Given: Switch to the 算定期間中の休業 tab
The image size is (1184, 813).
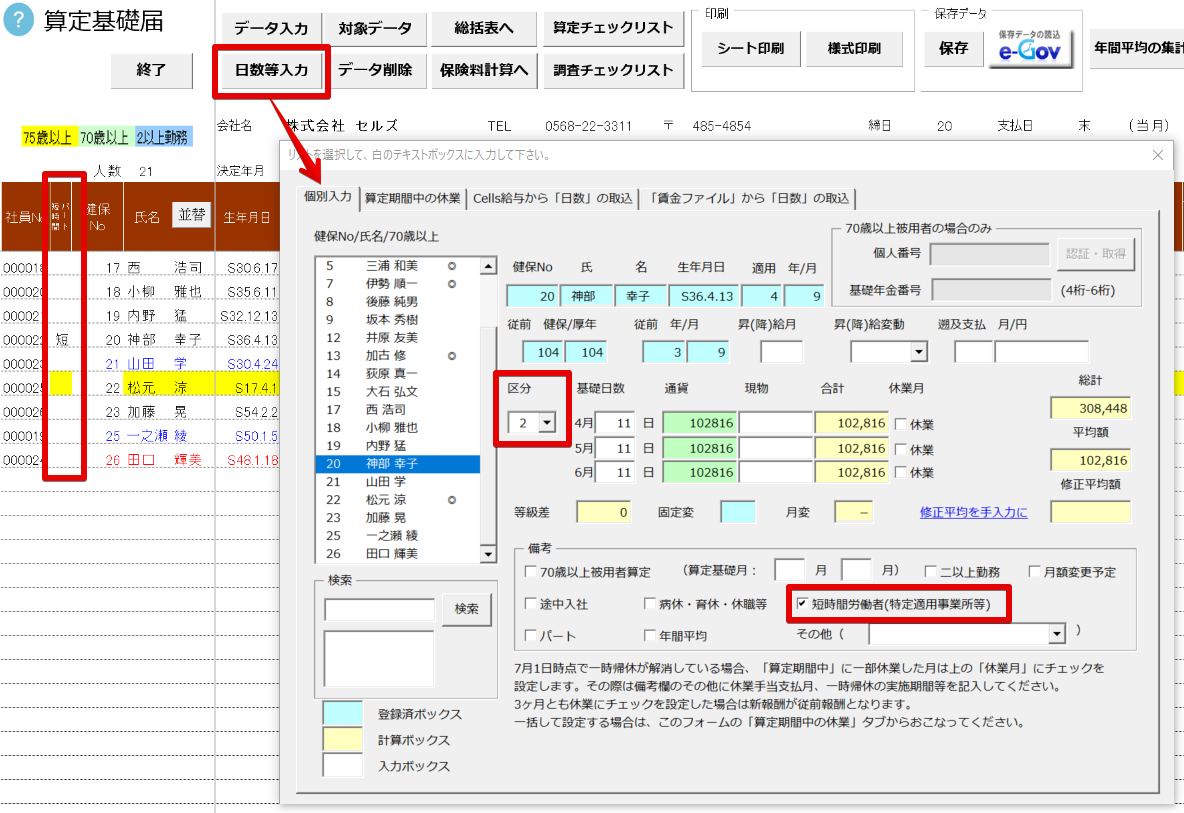Looking at the screenshot, I should [412, 199].
